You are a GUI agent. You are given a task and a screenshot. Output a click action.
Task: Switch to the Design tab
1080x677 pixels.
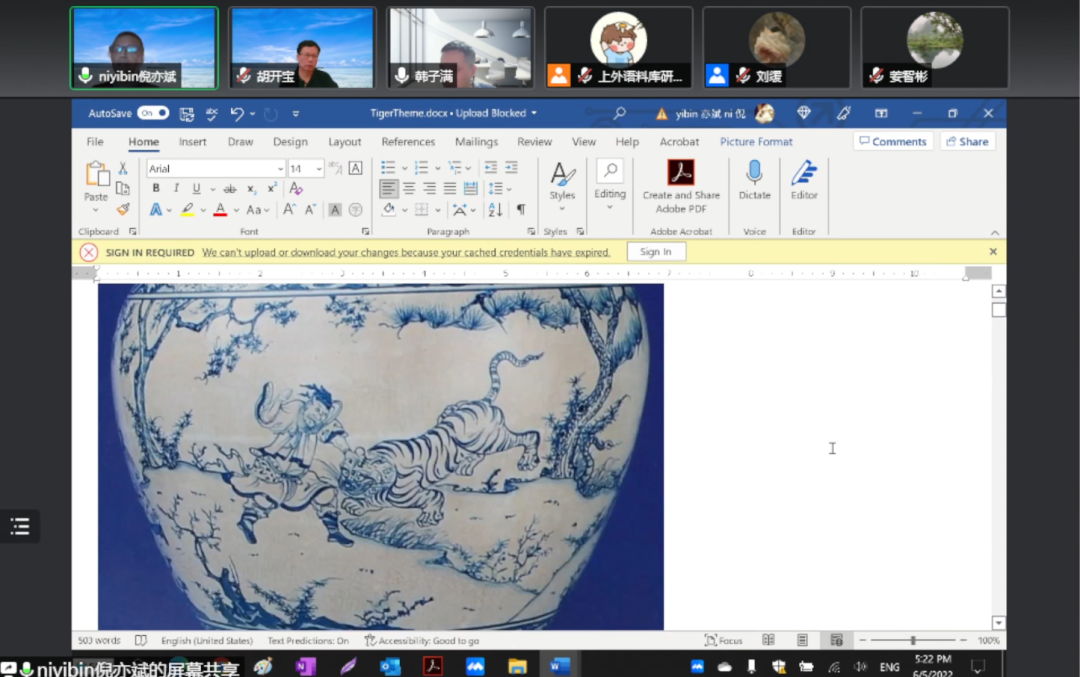(290, 142)
